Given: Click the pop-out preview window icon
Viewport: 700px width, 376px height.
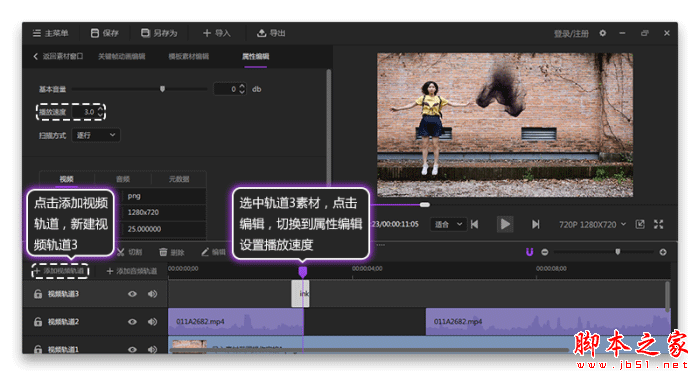Looking at the screenshot, I should click(x=640, y=224).
